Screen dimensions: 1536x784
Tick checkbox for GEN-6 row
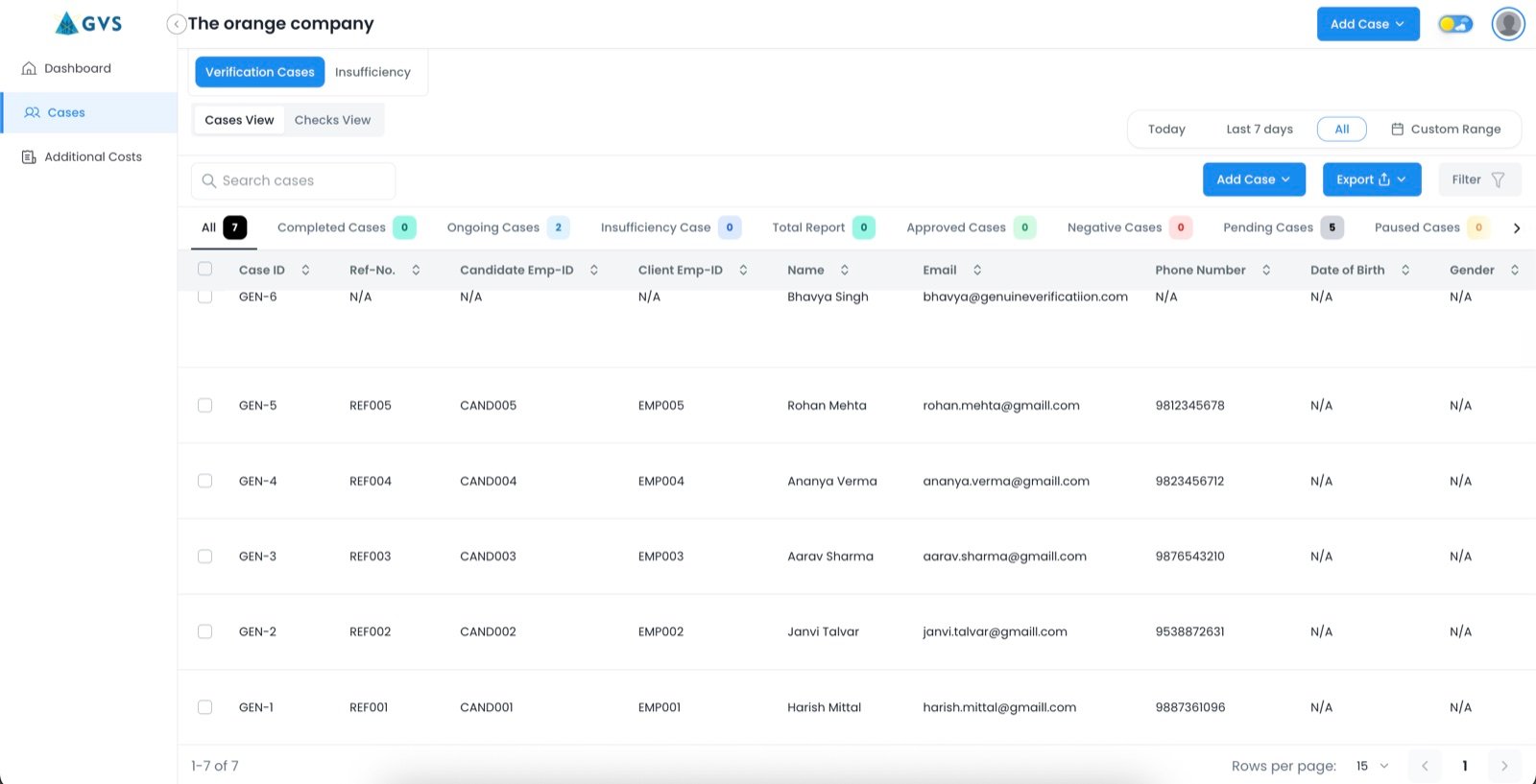[204, 297]
